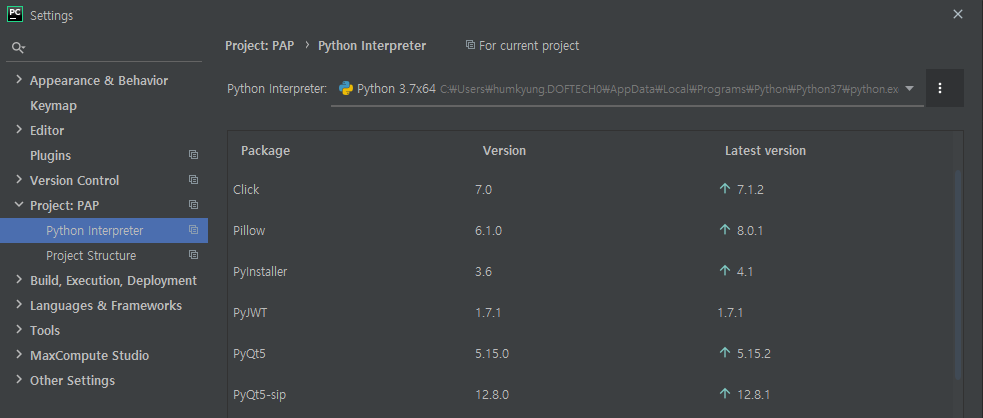The image size is (983, 418).
Task: Select the Pillow package row
Action: (591, 231)
